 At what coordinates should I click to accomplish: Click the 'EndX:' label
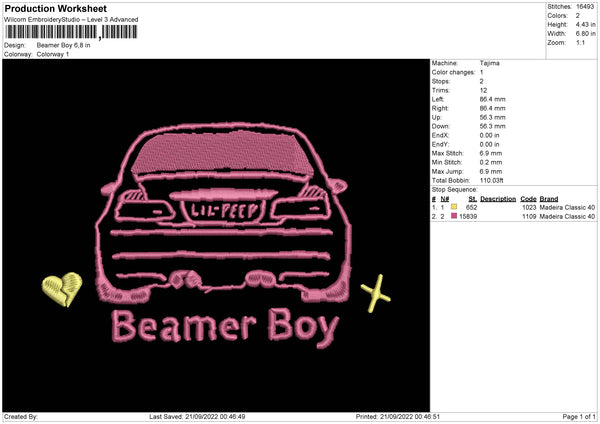point(440,135)
